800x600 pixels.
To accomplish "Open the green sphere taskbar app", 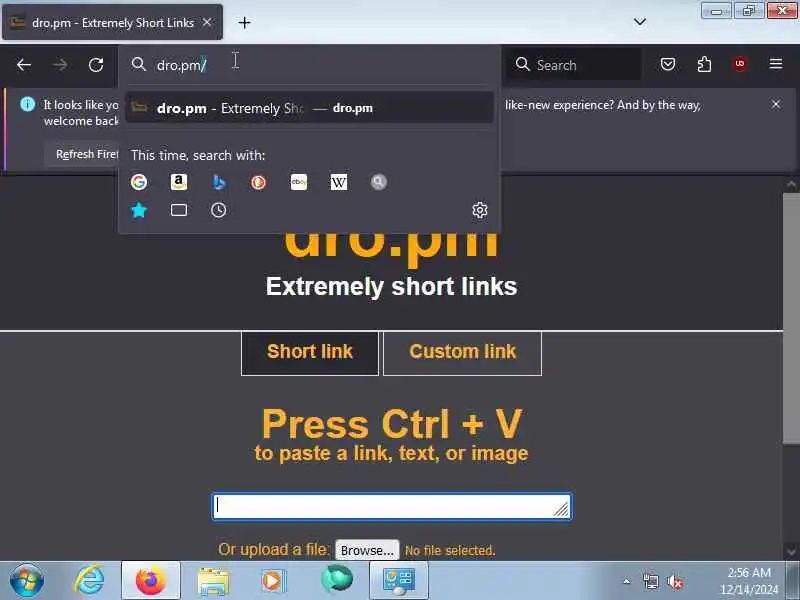I will (337, 580).
